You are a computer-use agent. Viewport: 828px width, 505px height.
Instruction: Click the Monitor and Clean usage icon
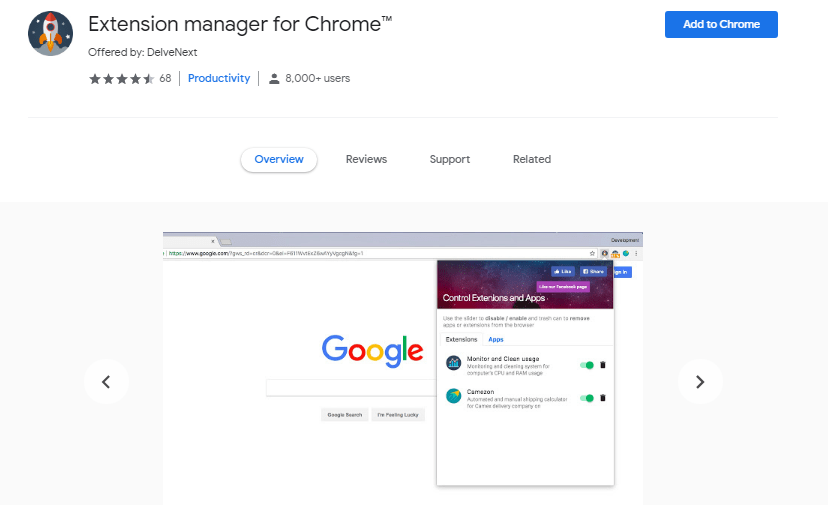tap(453, 365)
